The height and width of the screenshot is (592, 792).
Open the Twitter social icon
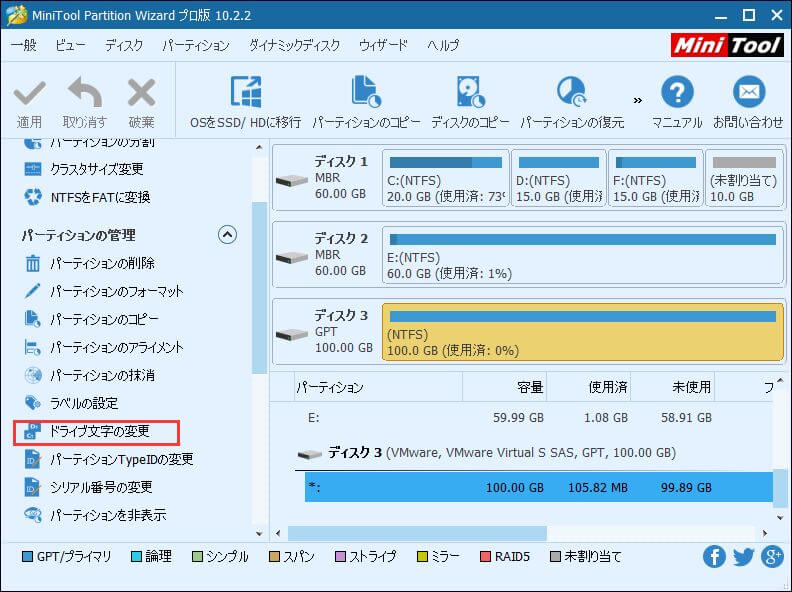click(744, 557)
